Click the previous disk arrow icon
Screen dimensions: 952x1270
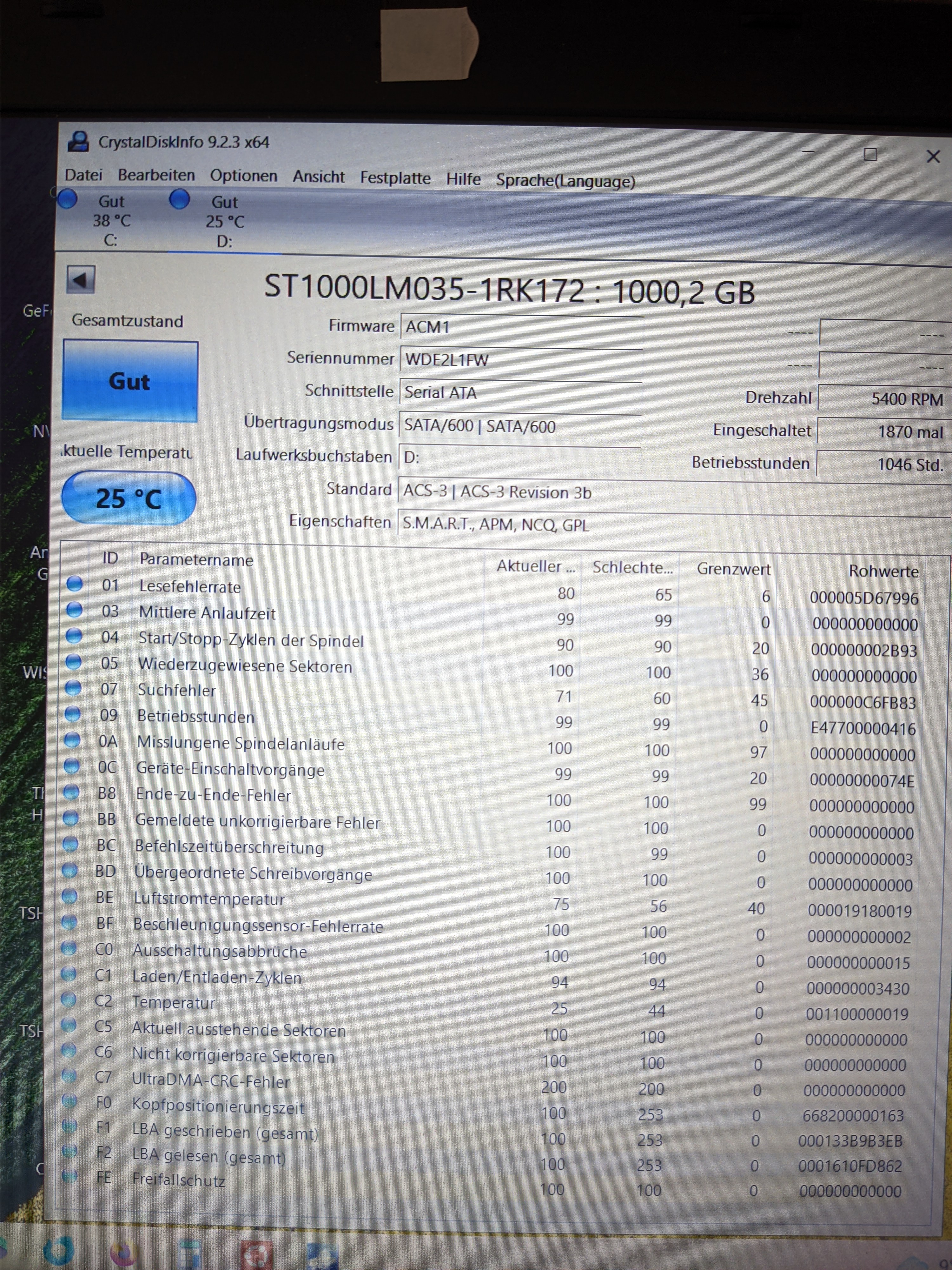click(x=80, y=280)
